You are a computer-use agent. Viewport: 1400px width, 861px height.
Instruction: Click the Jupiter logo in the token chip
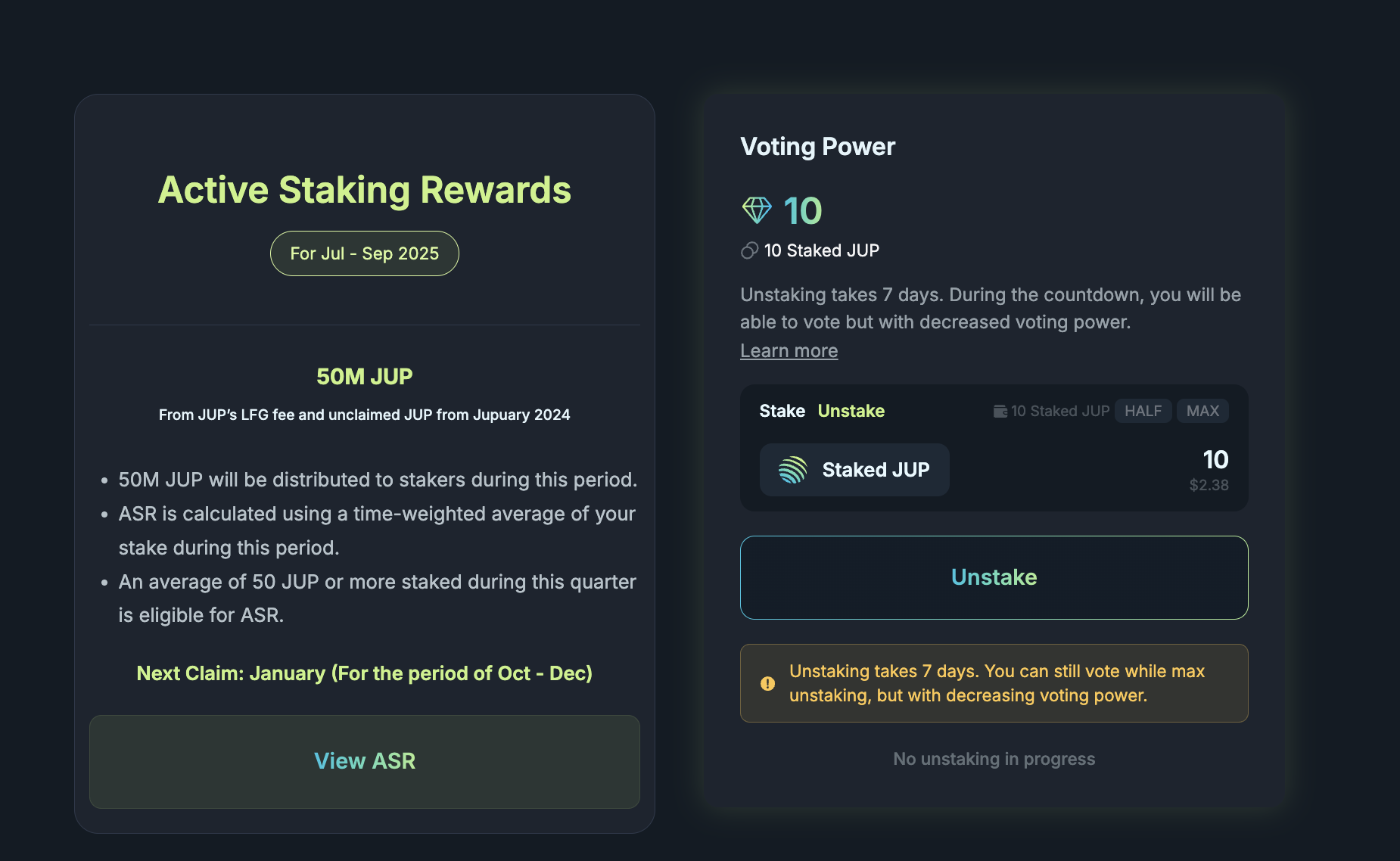tap(792, 470)
